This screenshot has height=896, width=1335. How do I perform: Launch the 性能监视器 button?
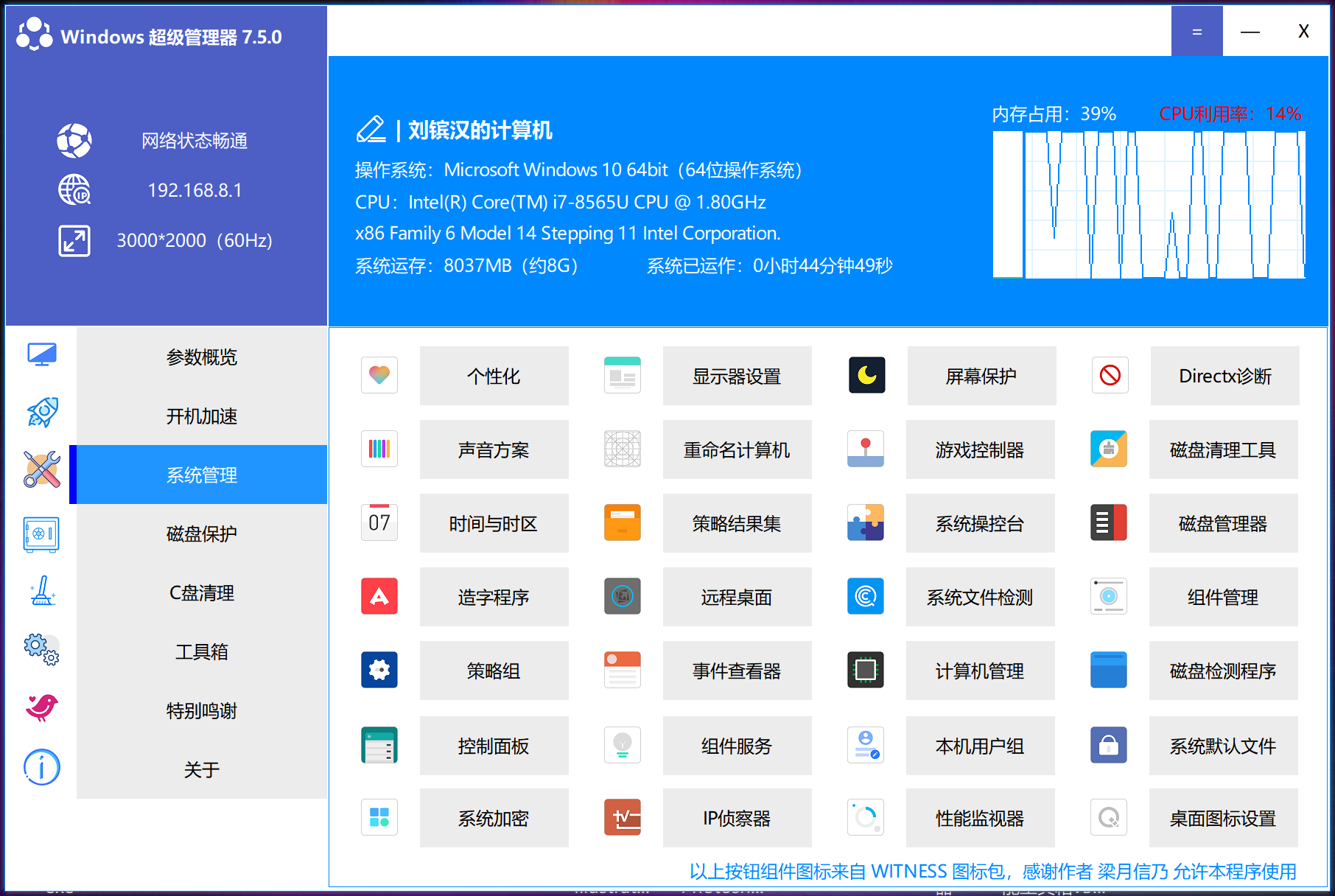click(x=981, y=818)
